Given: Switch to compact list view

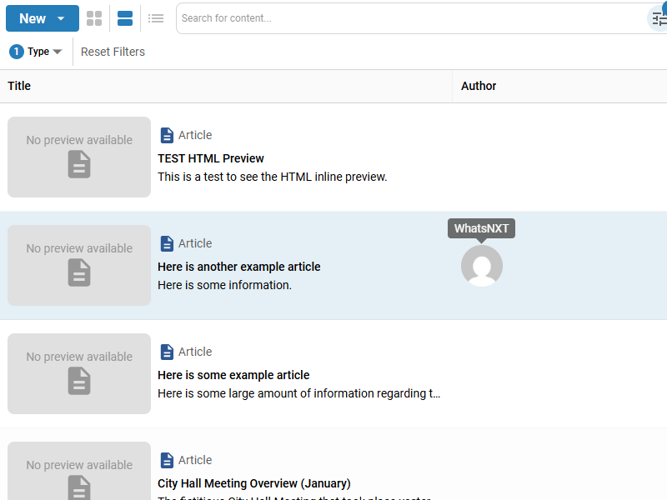Looking at the screenshot, I should [156, 18].
